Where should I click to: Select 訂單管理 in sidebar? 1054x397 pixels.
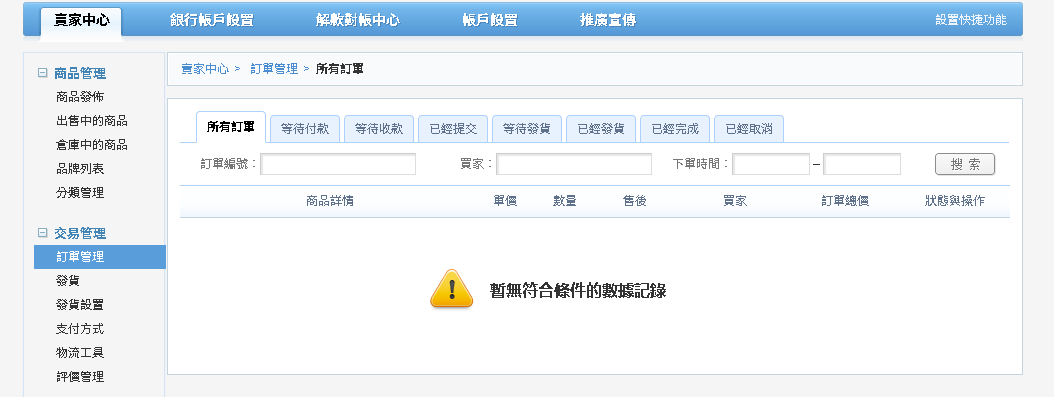tap(99, 257)
